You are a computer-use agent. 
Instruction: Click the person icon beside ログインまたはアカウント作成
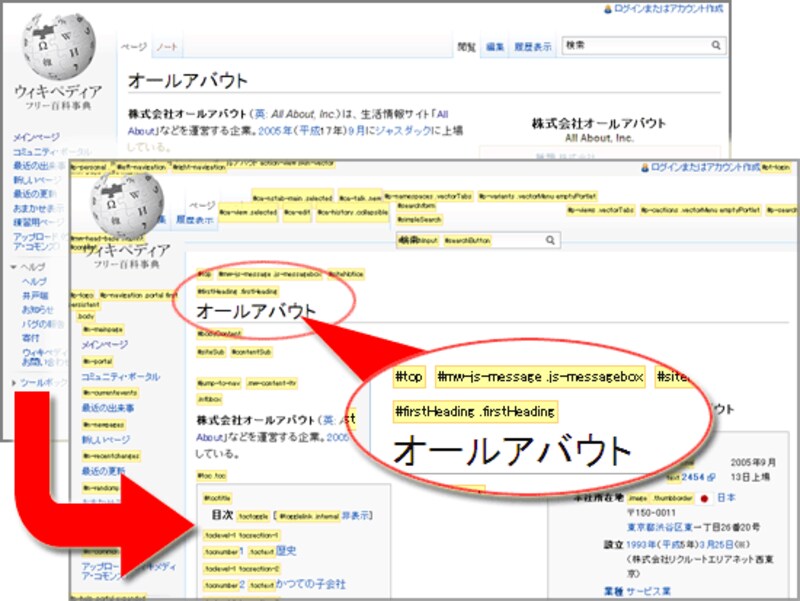[606, 8]
